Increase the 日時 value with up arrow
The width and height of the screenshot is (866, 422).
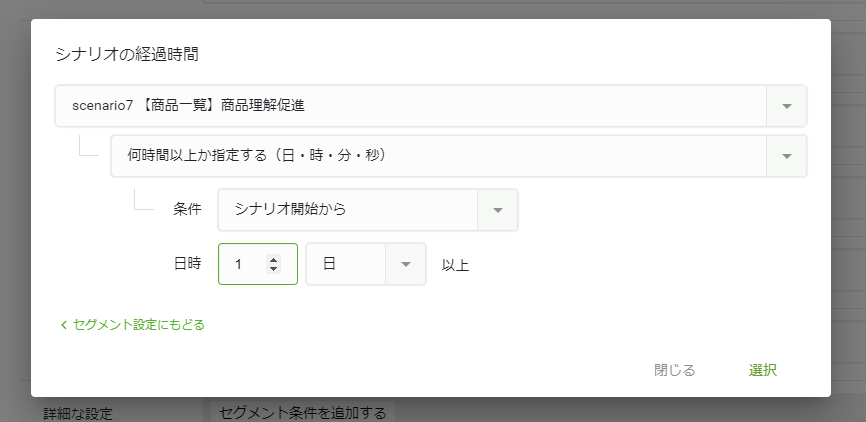tap(273, 260)
